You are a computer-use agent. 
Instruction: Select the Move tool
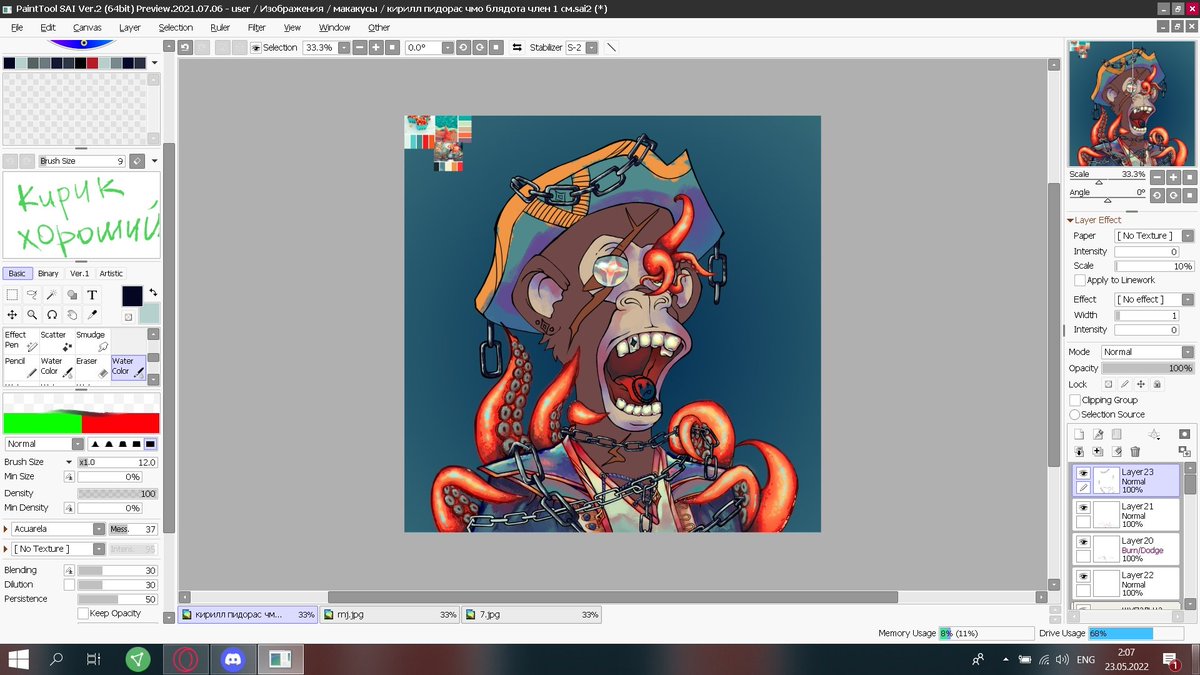pos(12,315)
